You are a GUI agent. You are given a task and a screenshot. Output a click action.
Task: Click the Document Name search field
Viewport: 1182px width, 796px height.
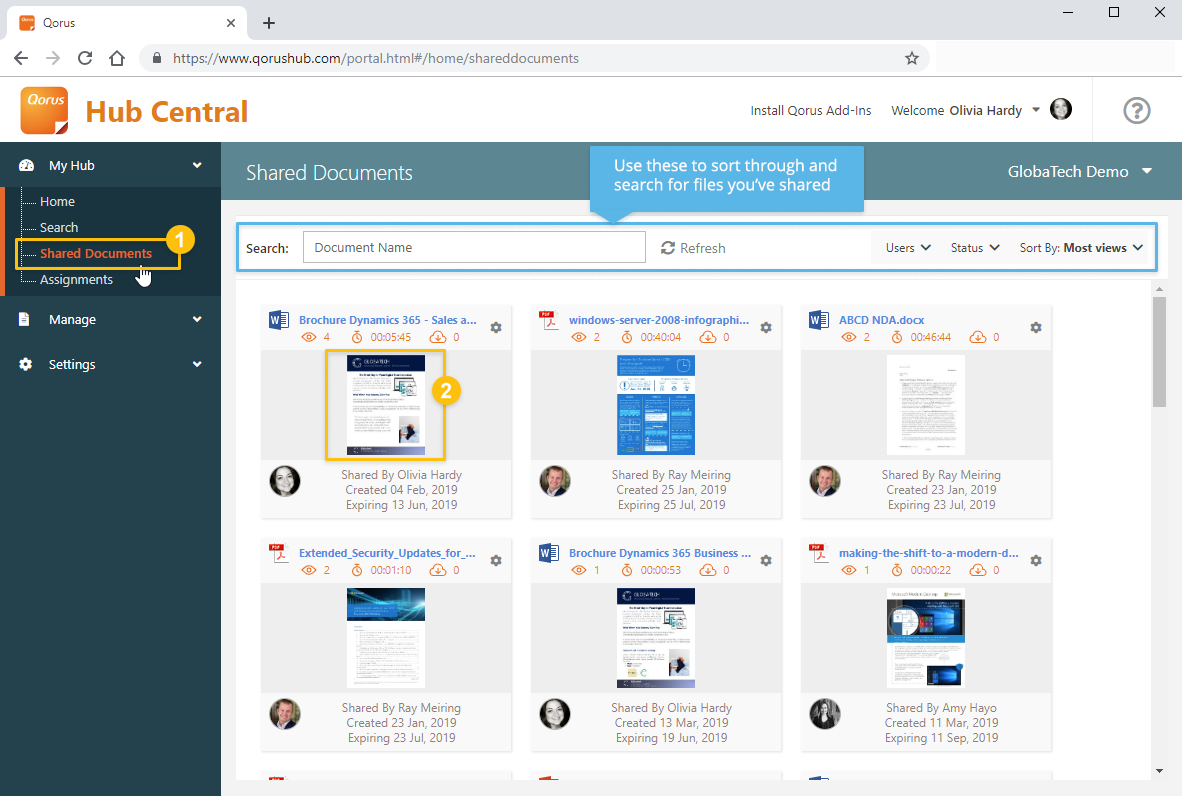click(x=474, y=247)
